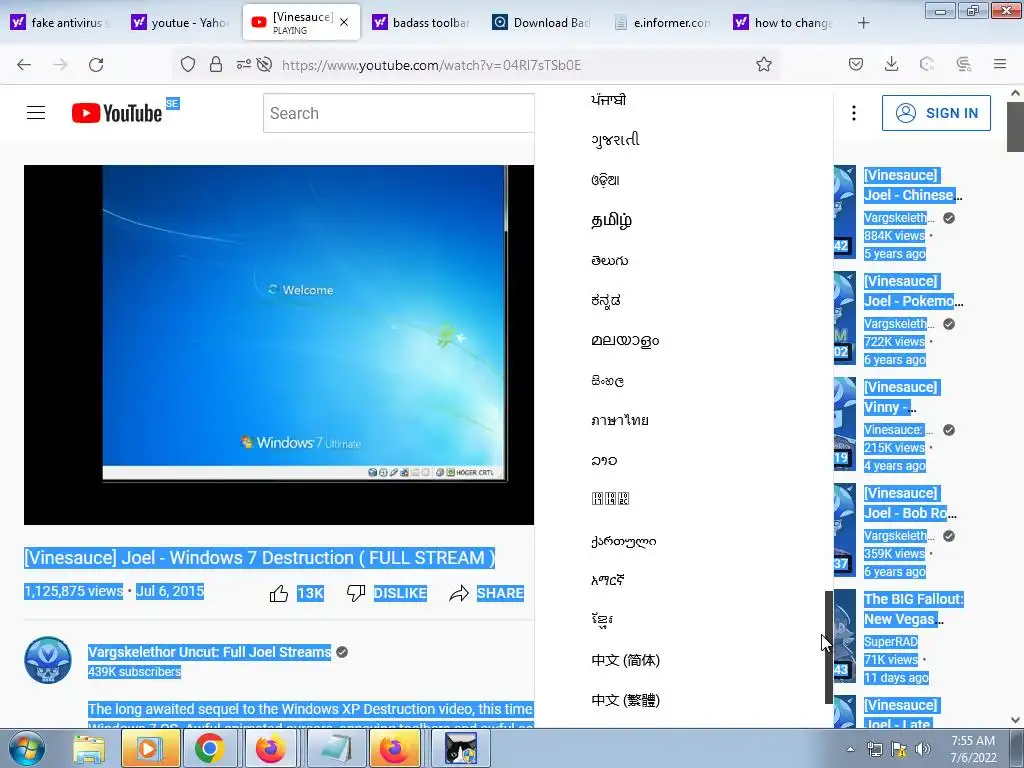Switch to 'badass toolbar' tab
This screenshot has height=768, width=1024.
(x=421, y=23)
